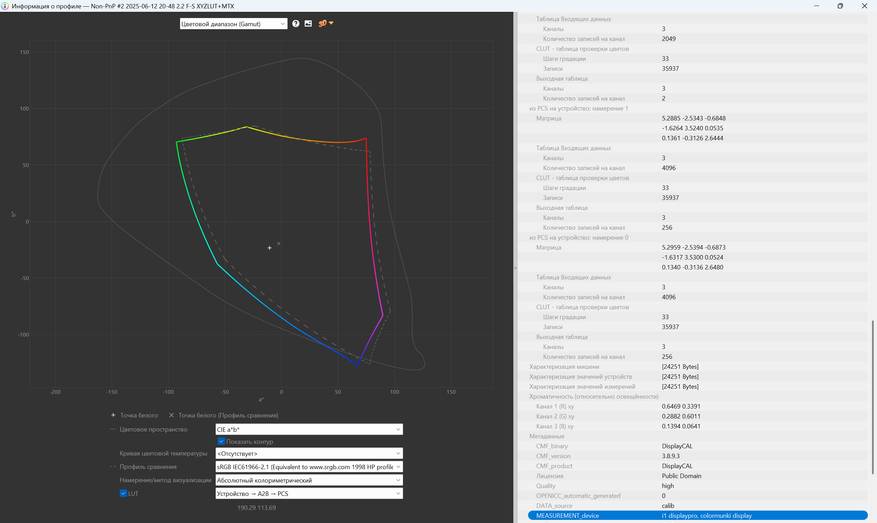Click the white point plus marker in legend

pyautogui.click(x=114, y=414)
